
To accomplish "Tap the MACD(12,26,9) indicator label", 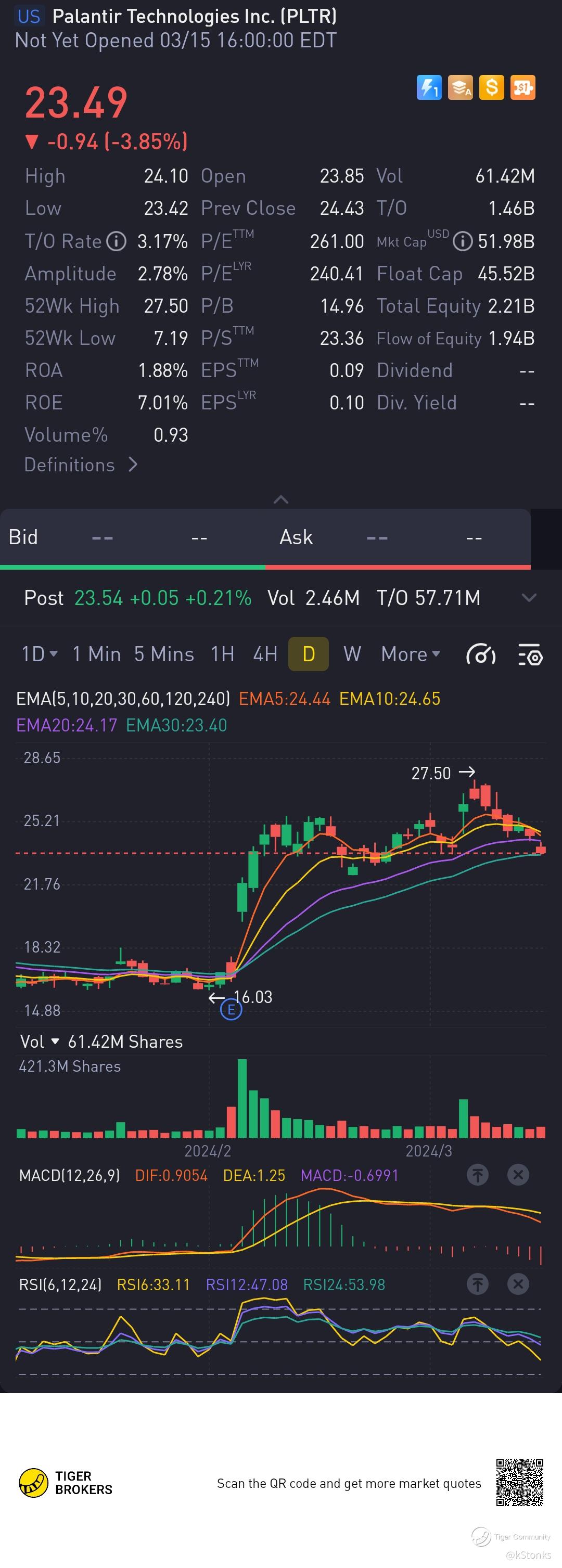I will coord(69,1175).
